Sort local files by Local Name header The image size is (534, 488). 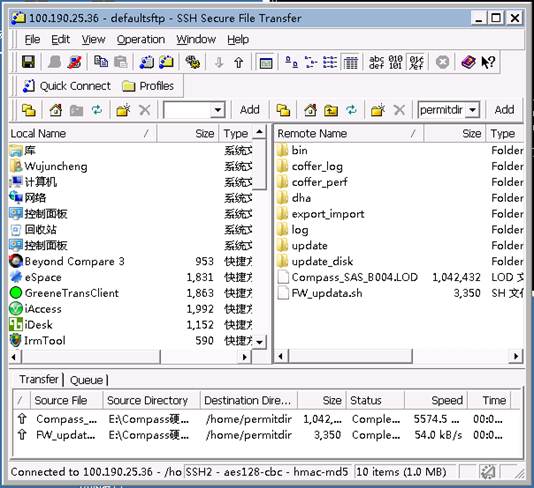82,133
